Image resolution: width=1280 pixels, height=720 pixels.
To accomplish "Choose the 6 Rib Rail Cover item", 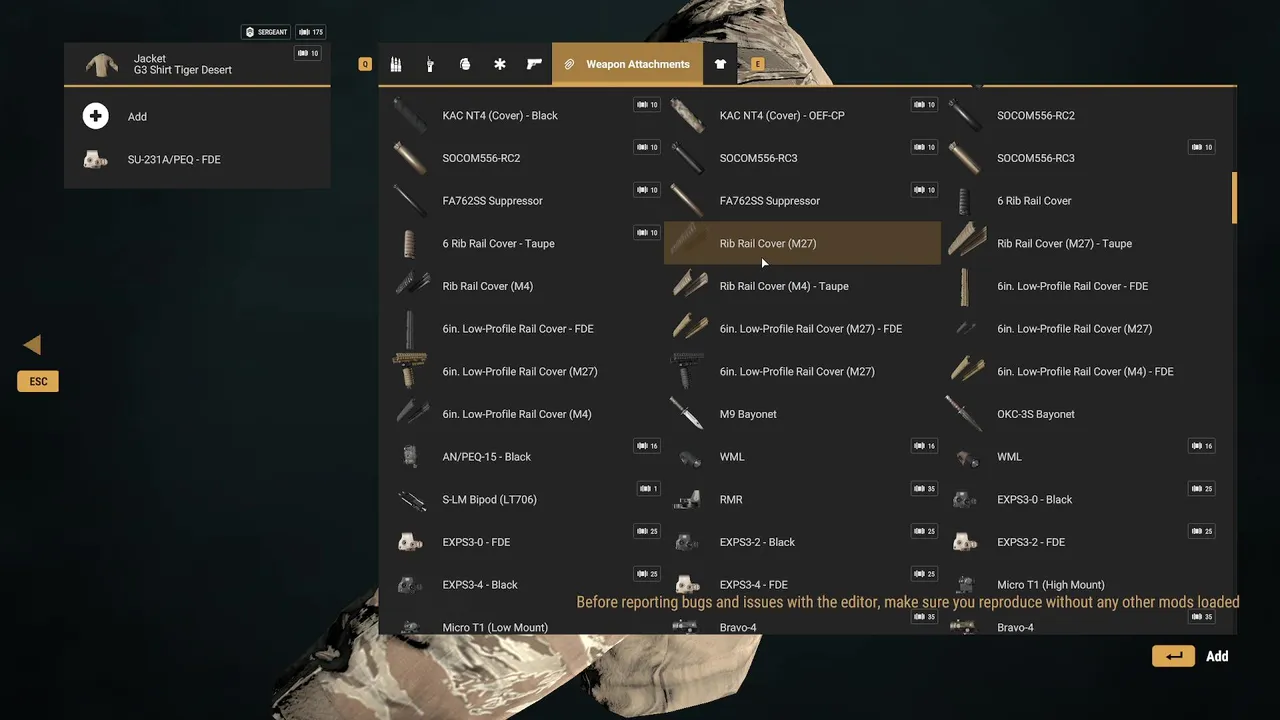I will (1080, 201).
